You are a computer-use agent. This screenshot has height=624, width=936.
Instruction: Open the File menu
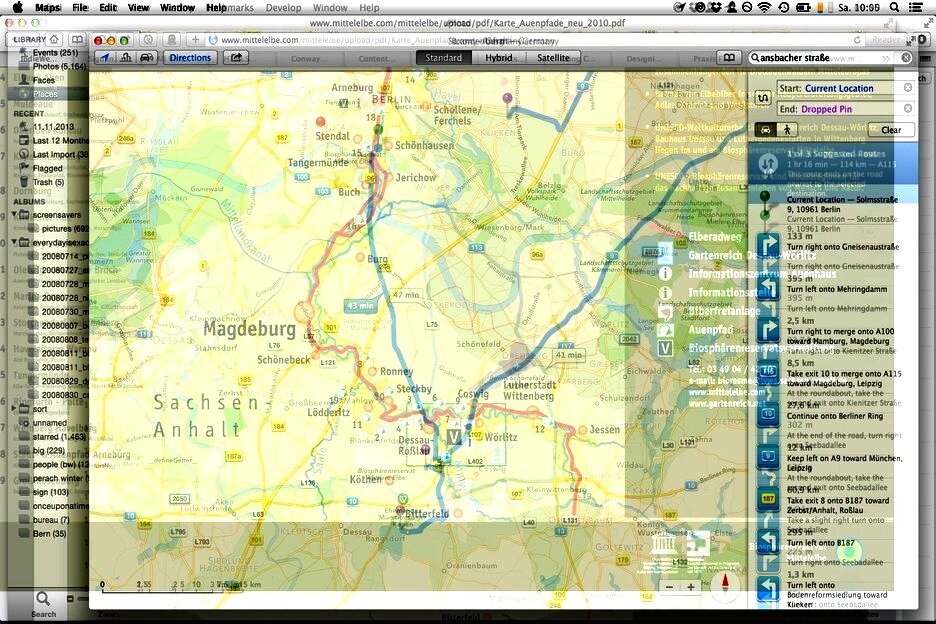coord(80,7)
